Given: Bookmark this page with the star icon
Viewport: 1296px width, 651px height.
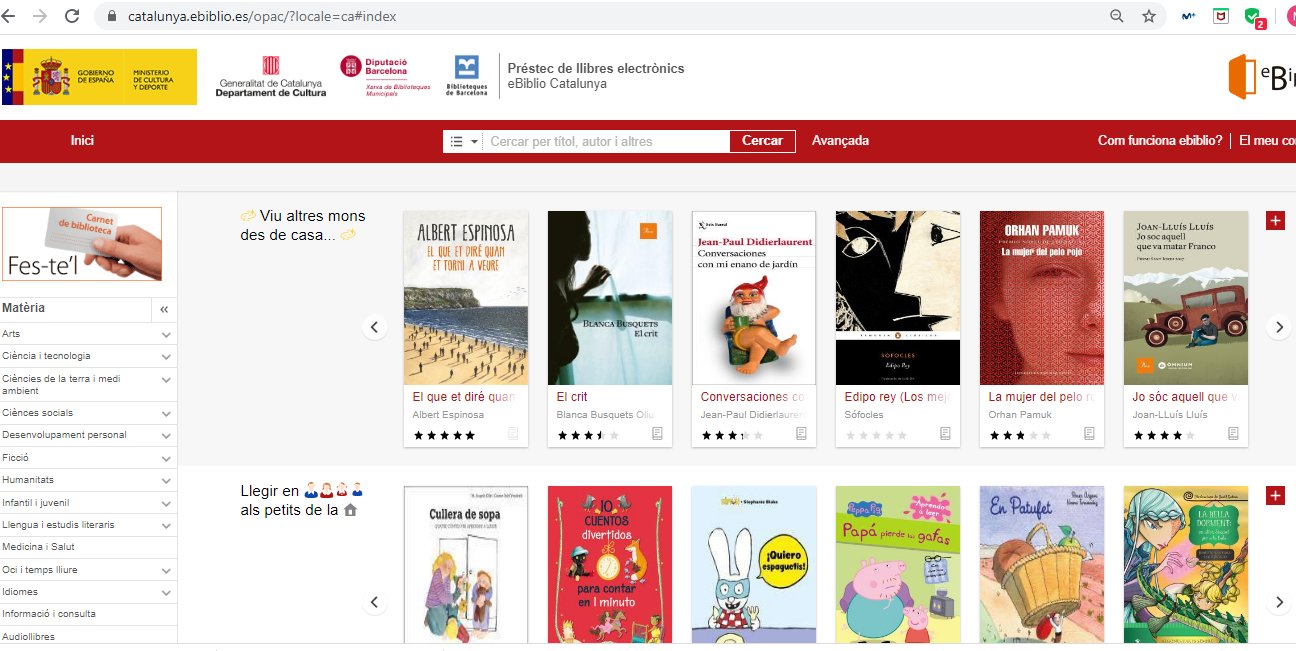Looking at the screenshot, I should [x=1149, y=16].
